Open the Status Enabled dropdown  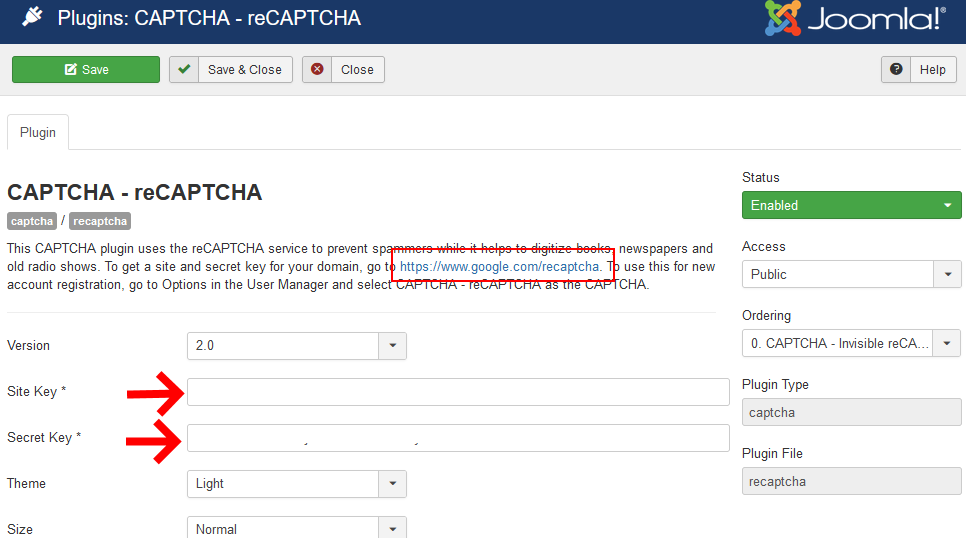tap(851, 205)
